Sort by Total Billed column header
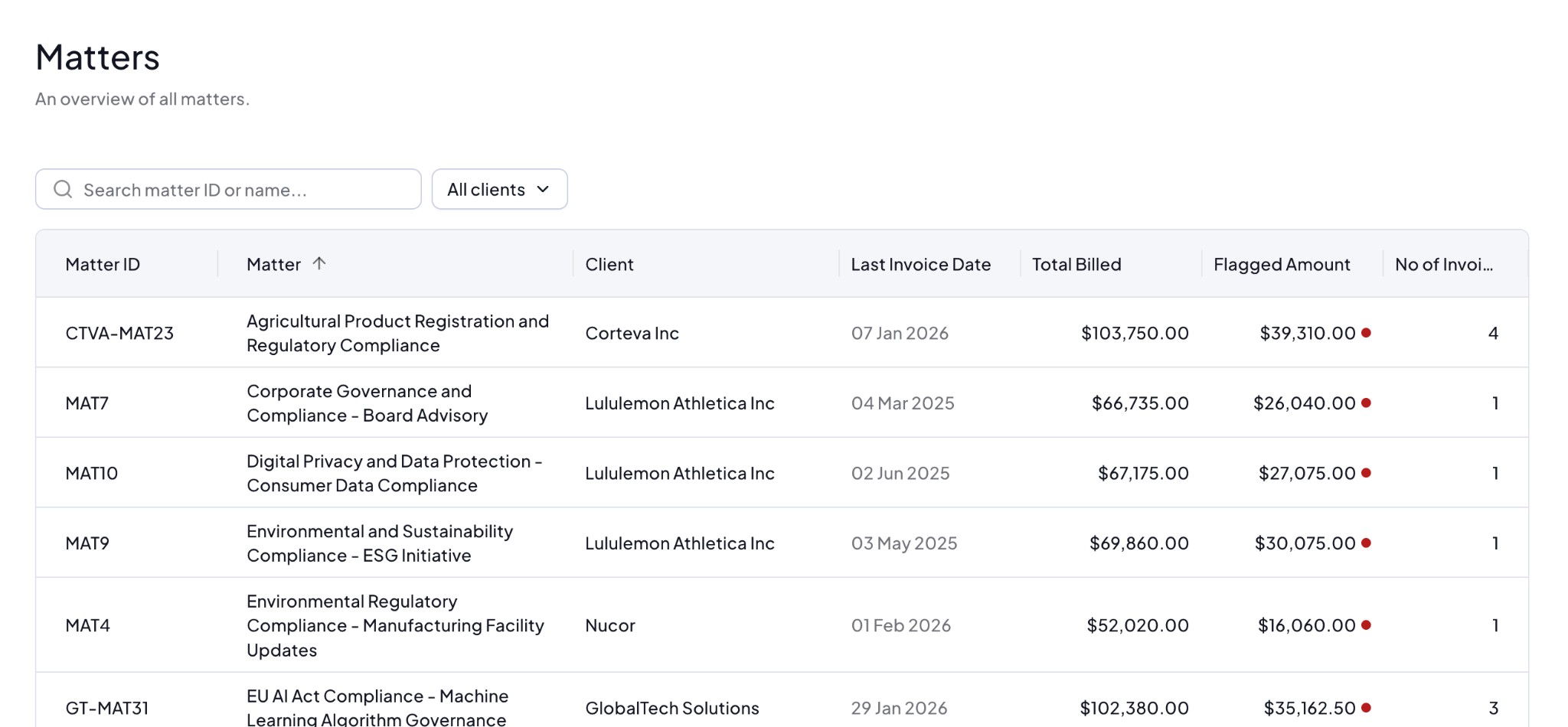Viewport: 1568px width, 727px height. coord(1076,265)
